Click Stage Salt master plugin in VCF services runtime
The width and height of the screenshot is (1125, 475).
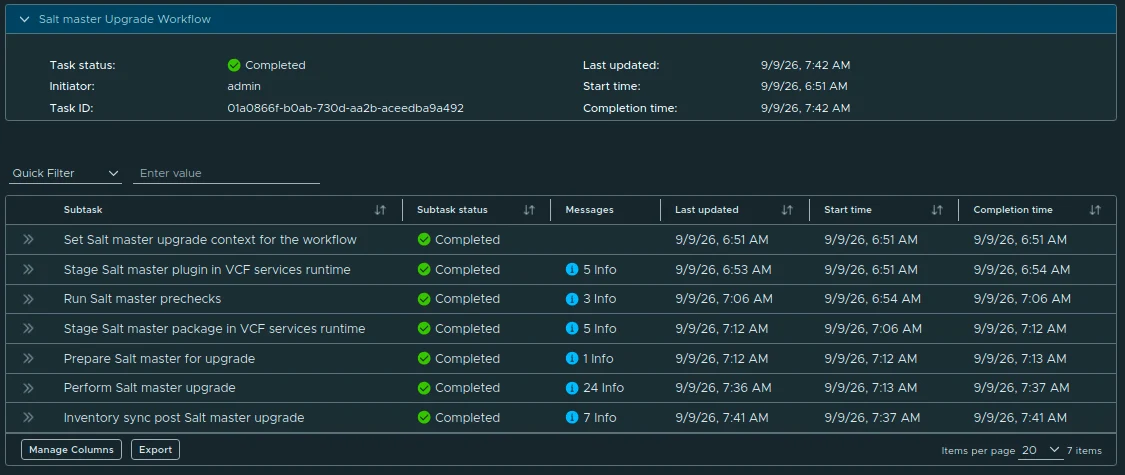pos(207,270)
